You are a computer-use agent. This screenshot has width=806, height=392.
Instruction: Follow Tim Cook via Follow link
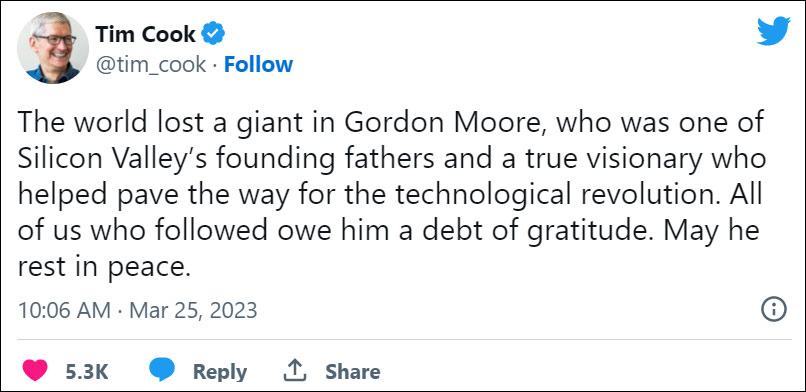[259, 64]
